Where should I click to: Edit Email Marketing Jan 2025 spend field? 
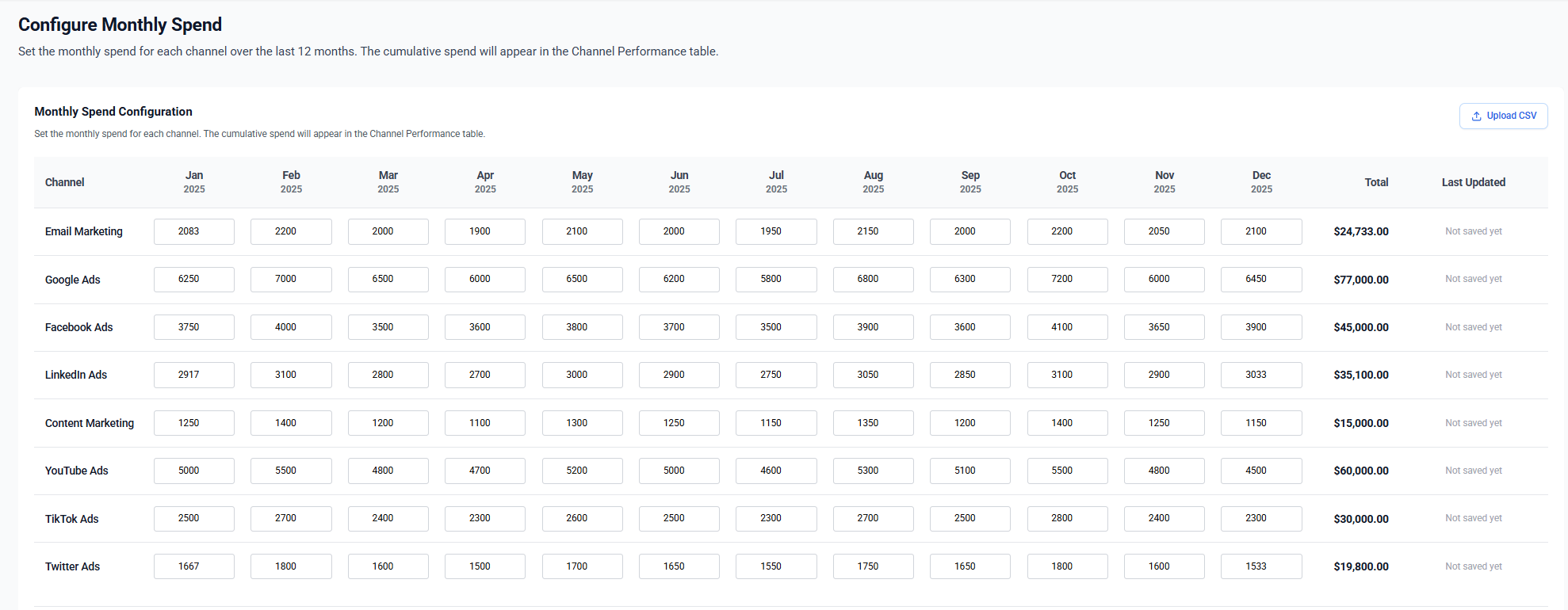click(x=194, y=231)
